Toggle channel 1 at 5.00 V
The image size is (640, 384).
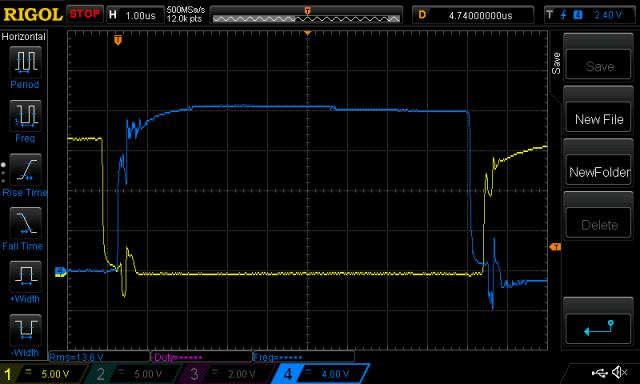pos(43,374)
